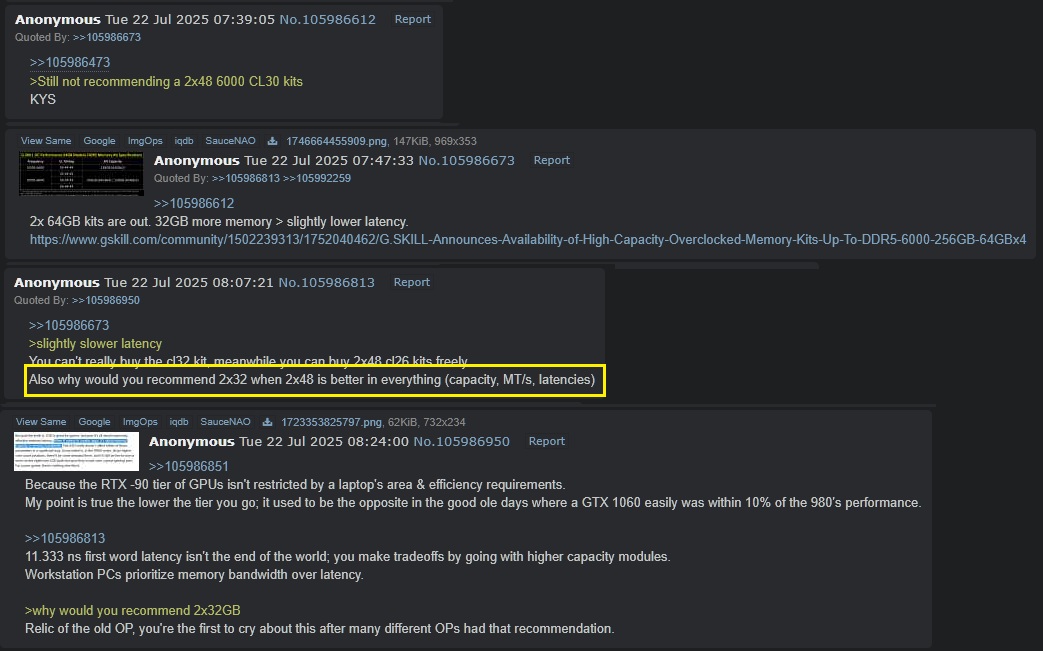Click iqdb link for 1746664455909.png
The image size is (1043, 651).
pos(184,141)
